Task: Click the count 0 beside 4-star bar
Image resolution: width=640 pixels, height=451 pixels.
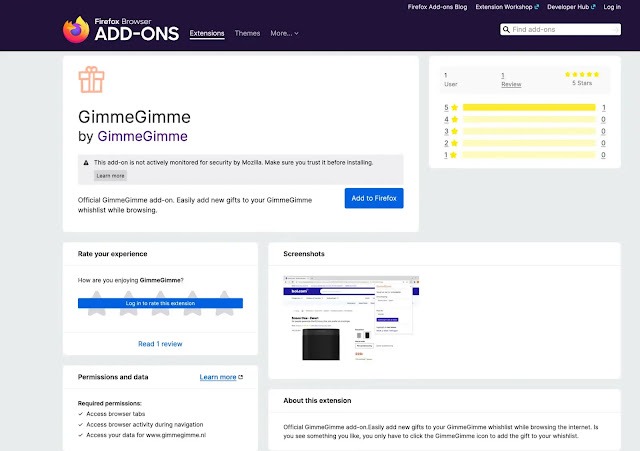Action: pos(603,119)
